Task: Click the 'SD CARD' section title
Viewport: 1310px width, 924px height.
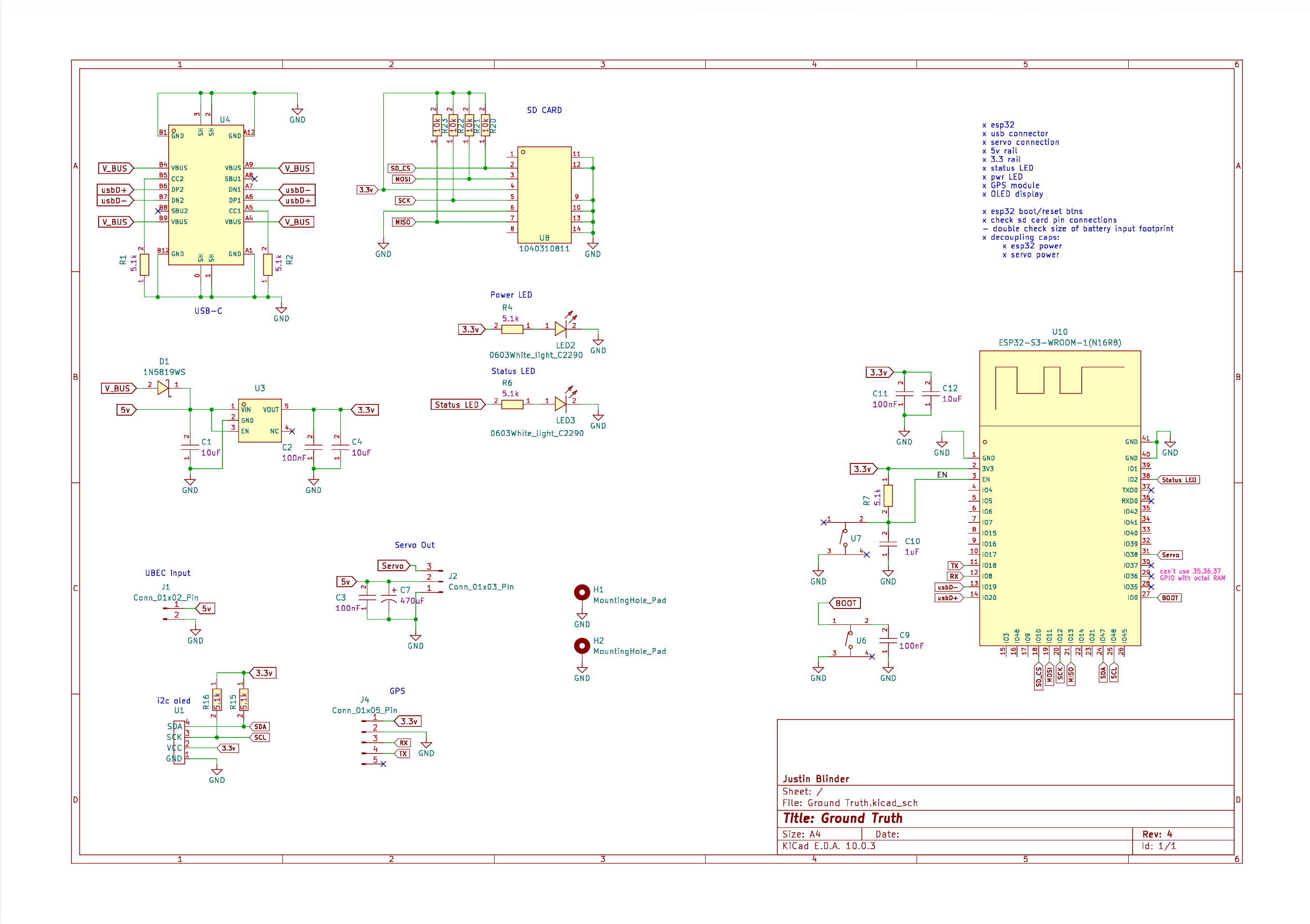Action: click(x=544, y=110)
